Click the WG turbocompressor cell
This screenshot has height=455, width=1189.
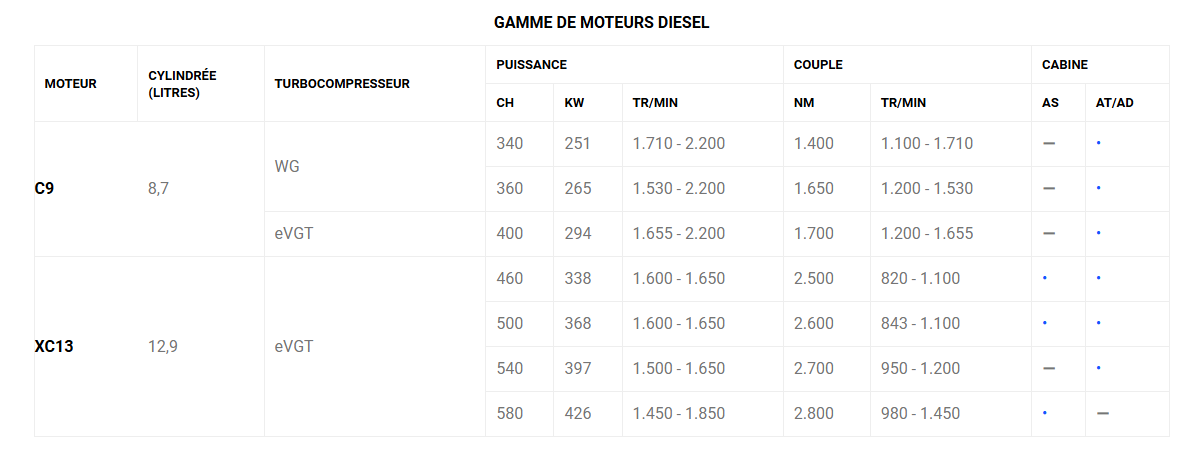pyautogui.click(x=287, y=166)
